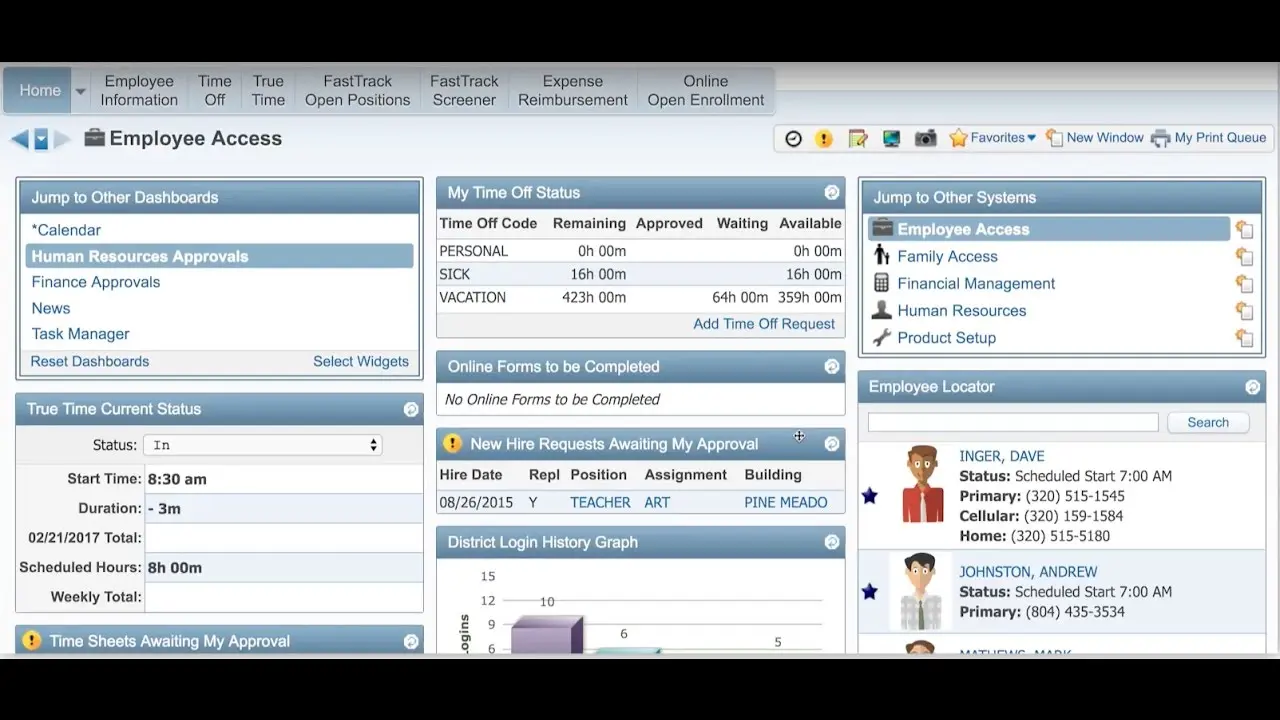Open the FastTrack Open Positions tab
The image size is (1280, 720).
[357, 90]
